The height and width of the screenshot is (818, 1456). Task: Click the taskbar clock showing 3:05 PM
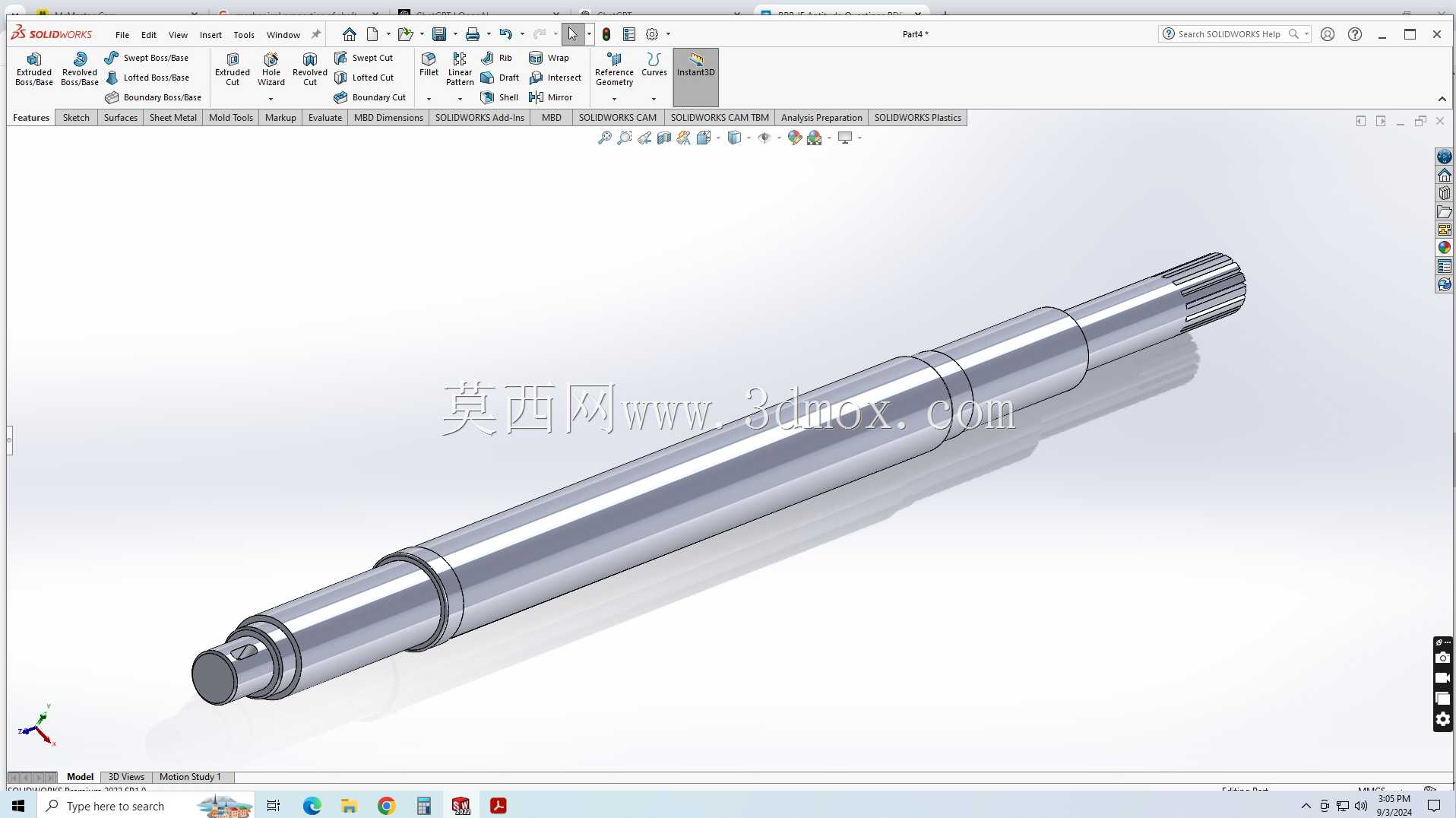tap(1394, 806)
